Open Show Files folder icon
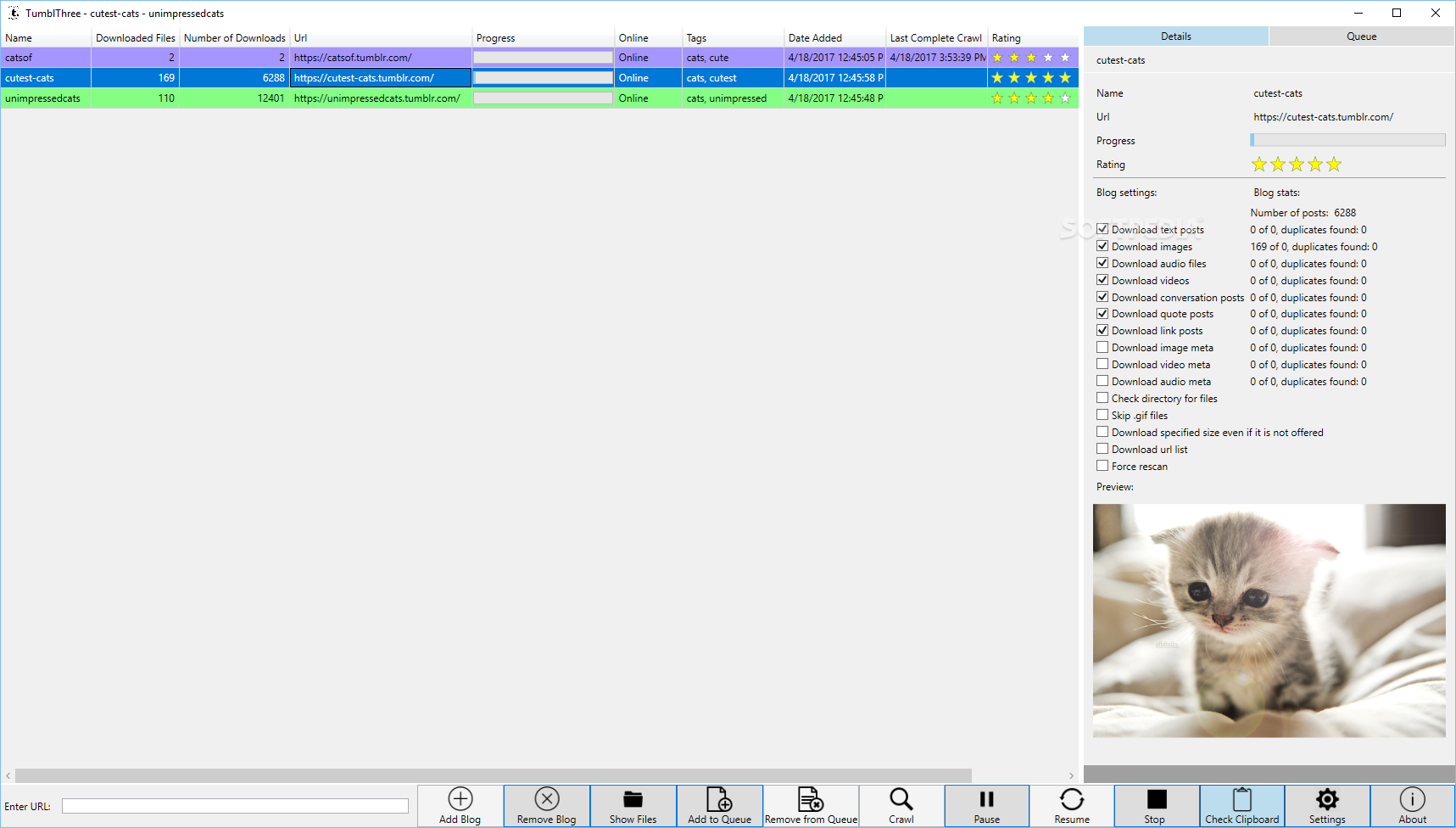 (x=633, y=799)
